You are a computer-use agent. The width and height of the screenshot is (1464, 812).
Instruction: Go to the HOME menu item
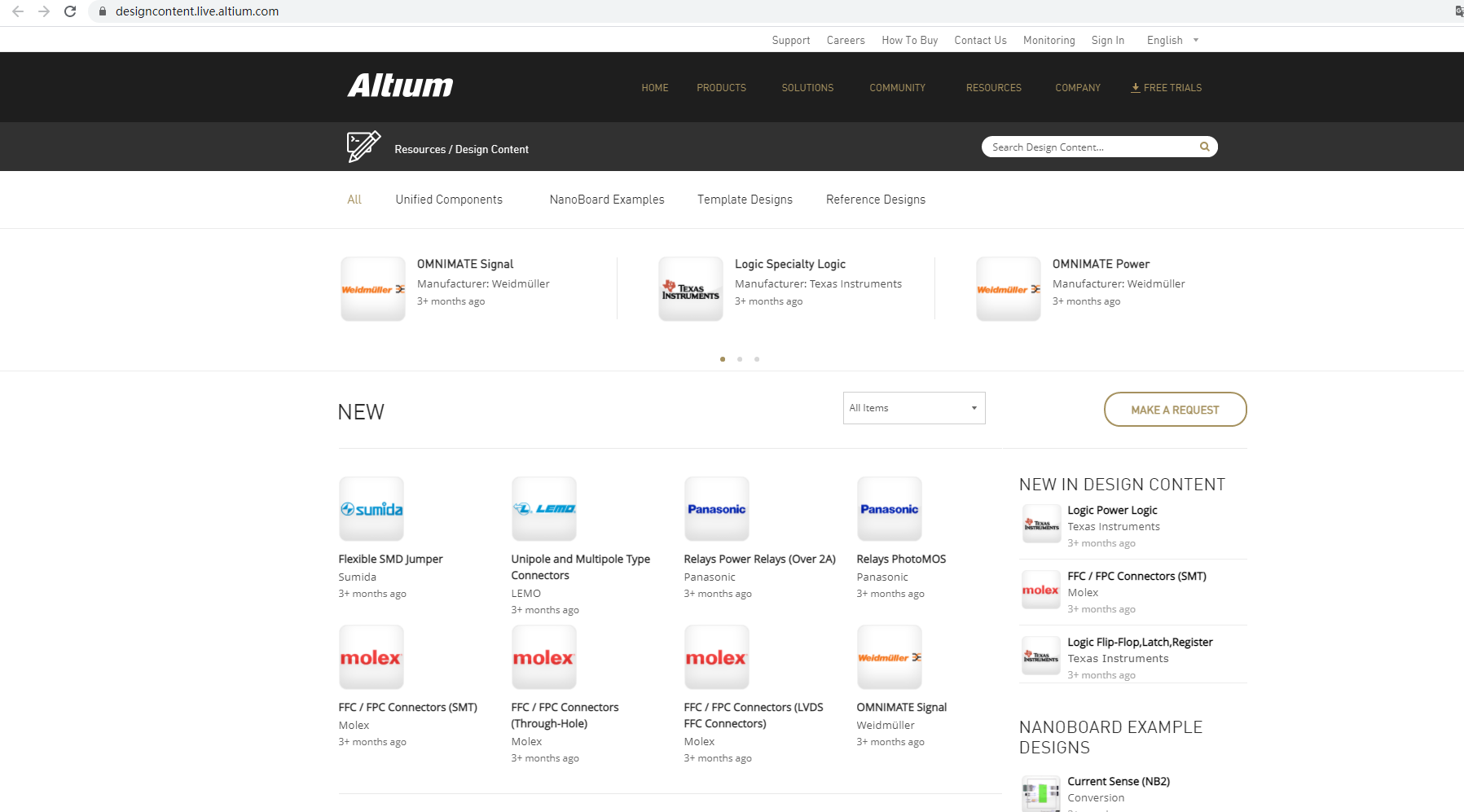click(654, 88)
